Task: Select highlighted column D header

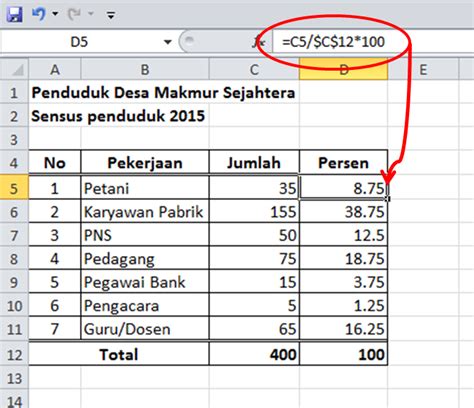Action: pos(343,70)
